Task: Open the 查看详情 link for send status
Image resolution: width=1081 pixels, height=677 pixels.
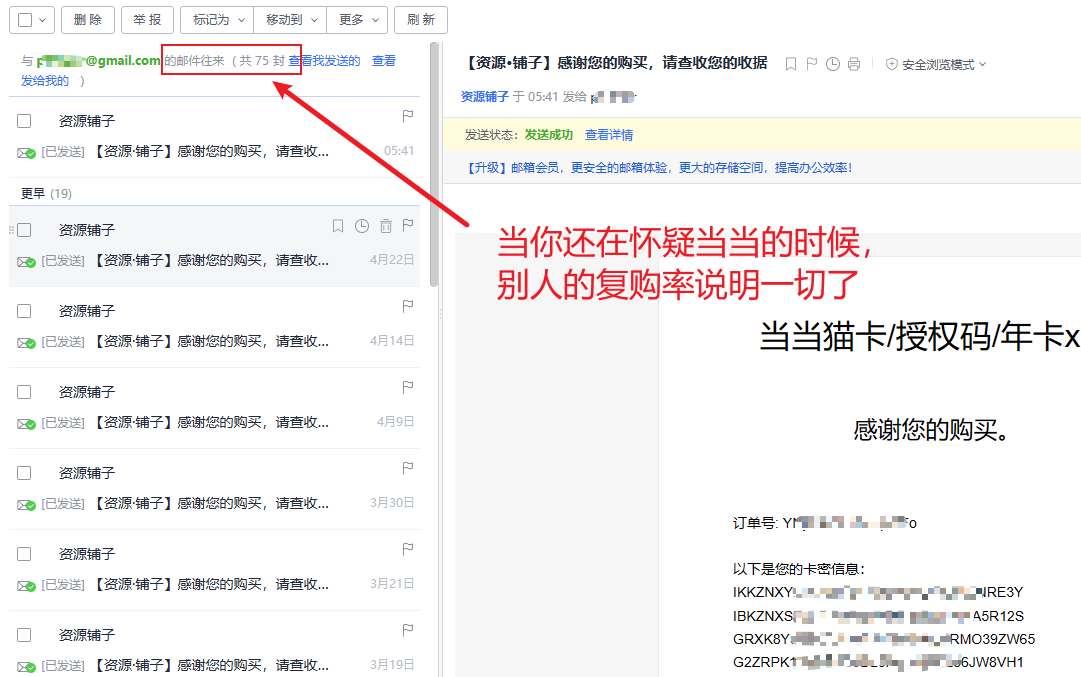Action: pyautogui.click(x=609, y=135)
